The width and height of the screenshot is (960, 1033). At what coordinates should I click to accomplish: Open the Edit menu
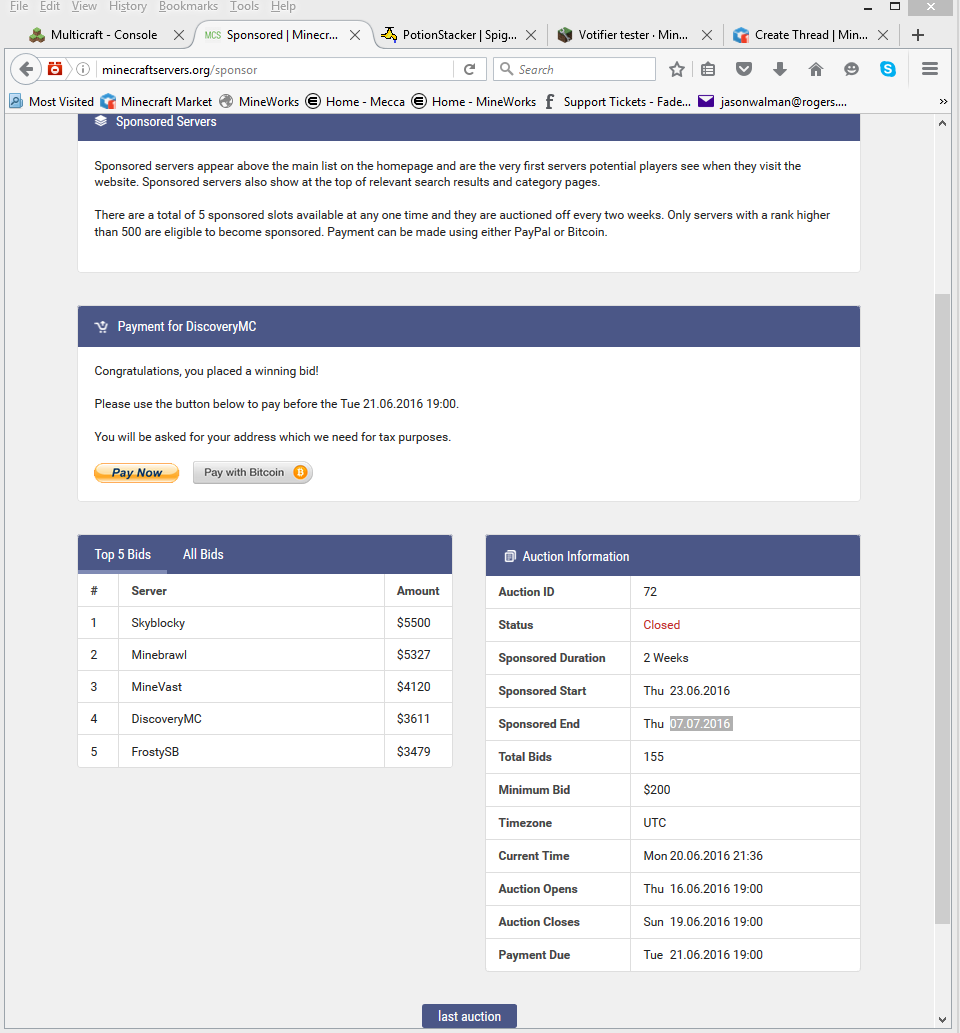(49, 6)
